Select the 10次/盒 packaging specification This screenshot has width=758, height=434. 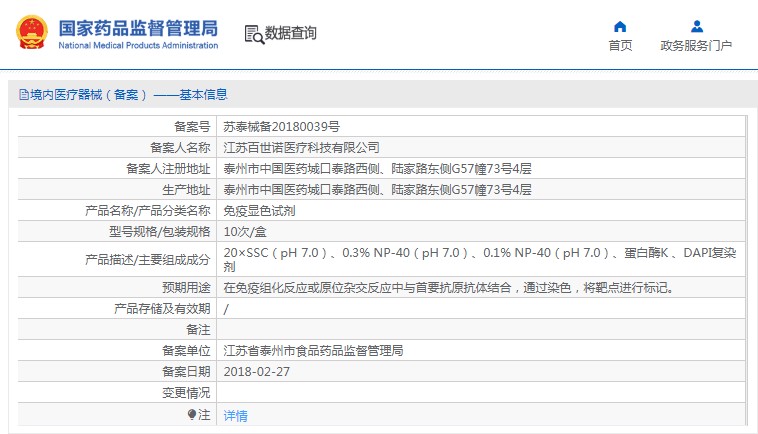coord(245,232)
